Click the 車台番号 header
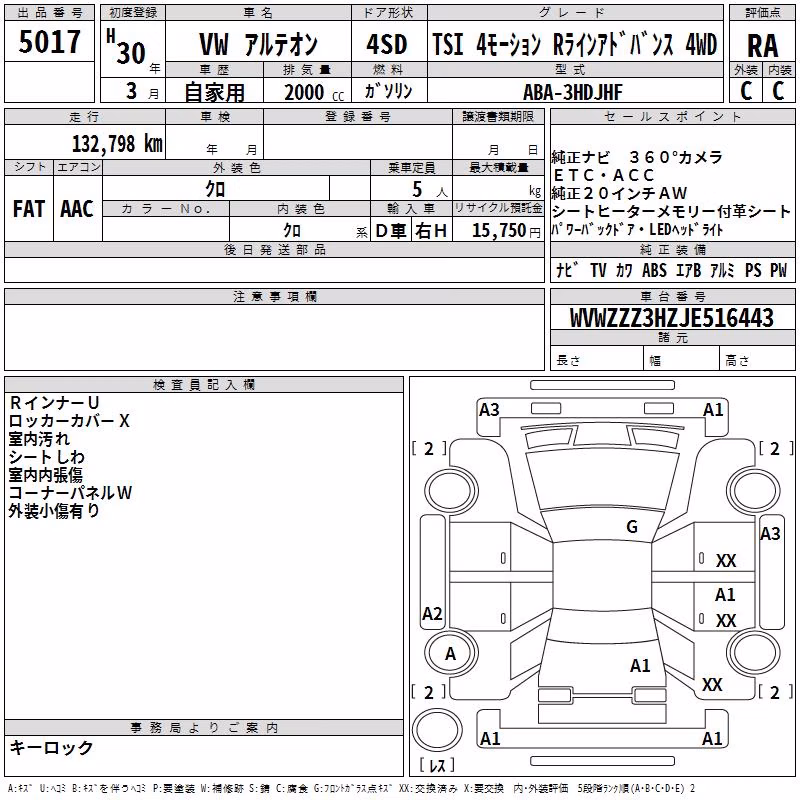 [672, 296]
